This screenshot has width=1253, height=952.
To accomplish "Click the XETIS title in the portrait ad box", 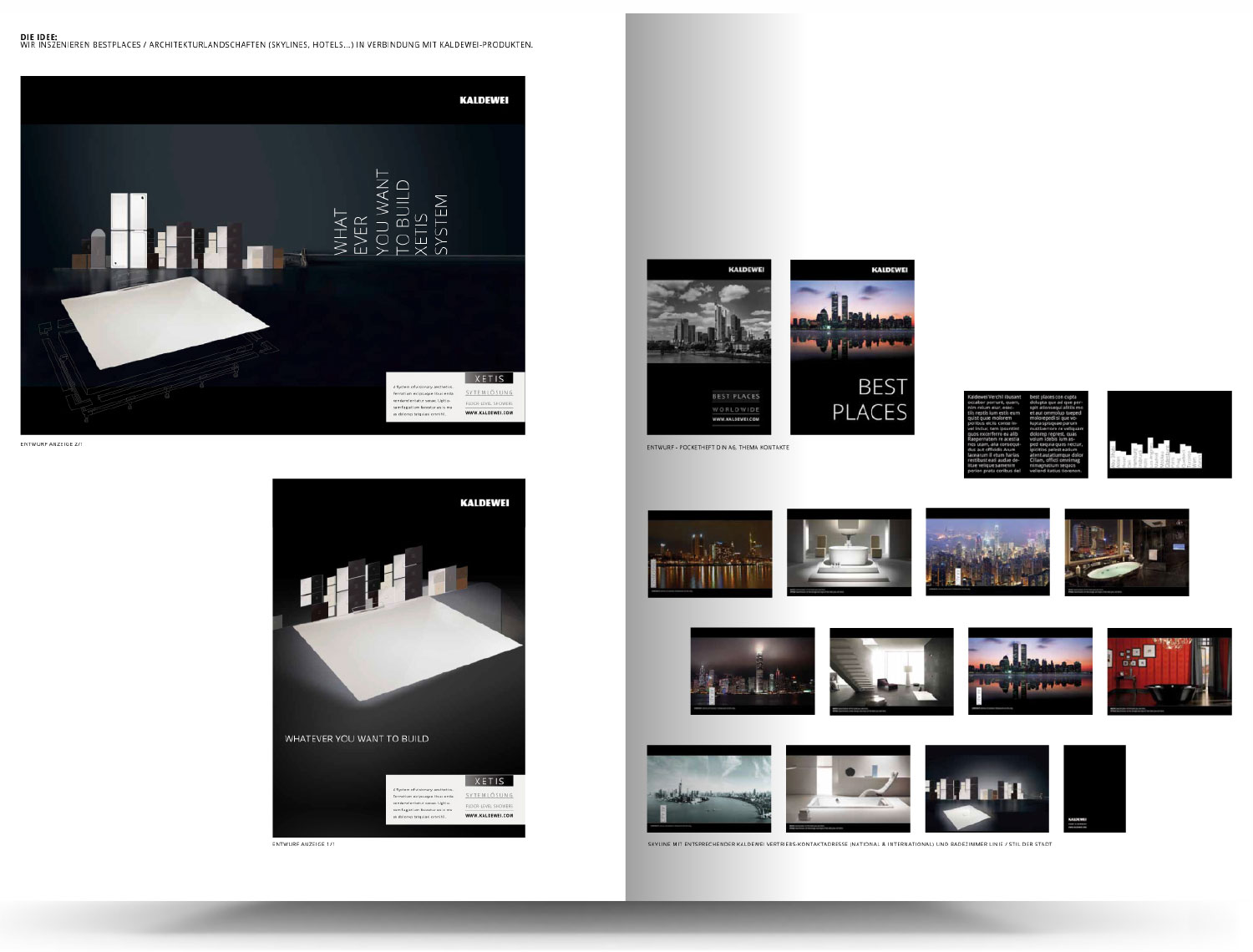I will (x=490, y=781).
